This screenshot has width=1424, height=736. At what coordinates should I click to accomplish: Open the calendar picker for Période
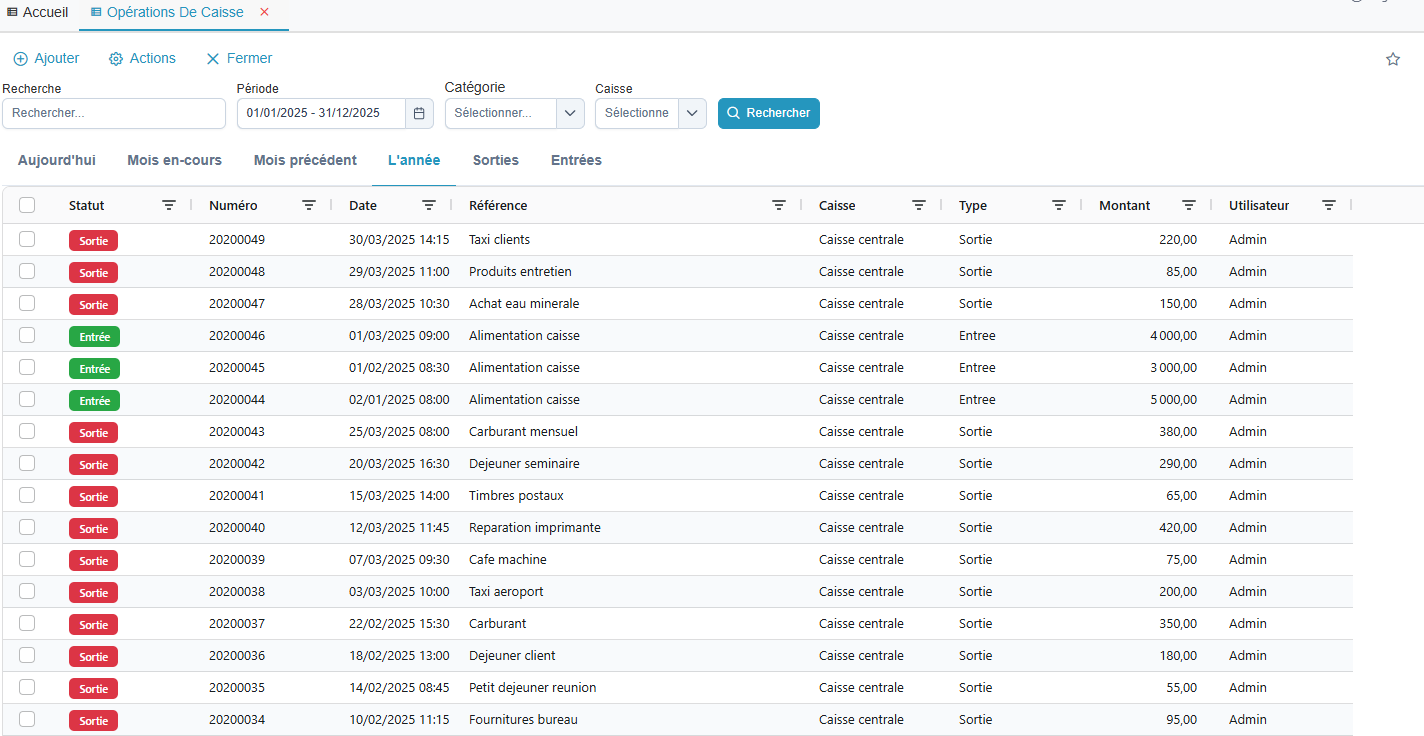tap(419, 113)
